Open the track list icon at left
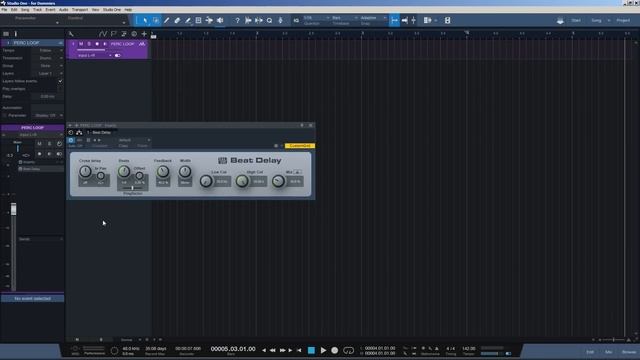Image resolution: width=640 pixels, height=360 pixels. pos(6,34)
